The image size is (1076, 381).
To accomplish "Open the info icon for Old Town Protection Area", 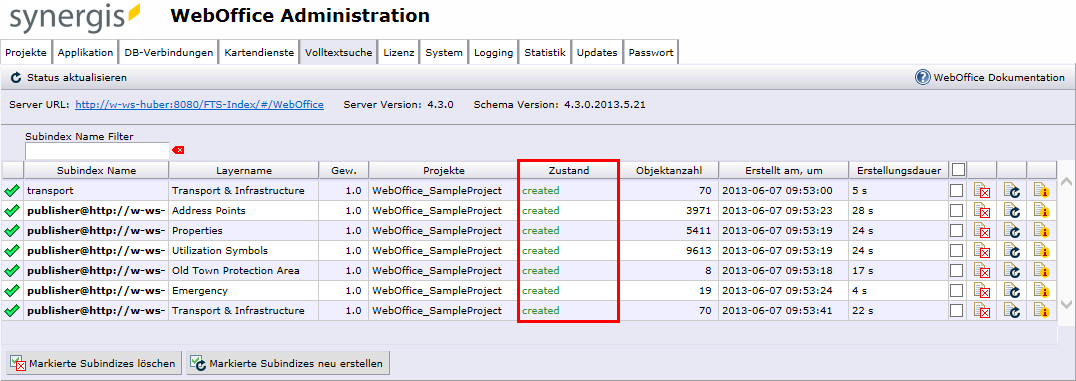I will [x=1042, y=270].
